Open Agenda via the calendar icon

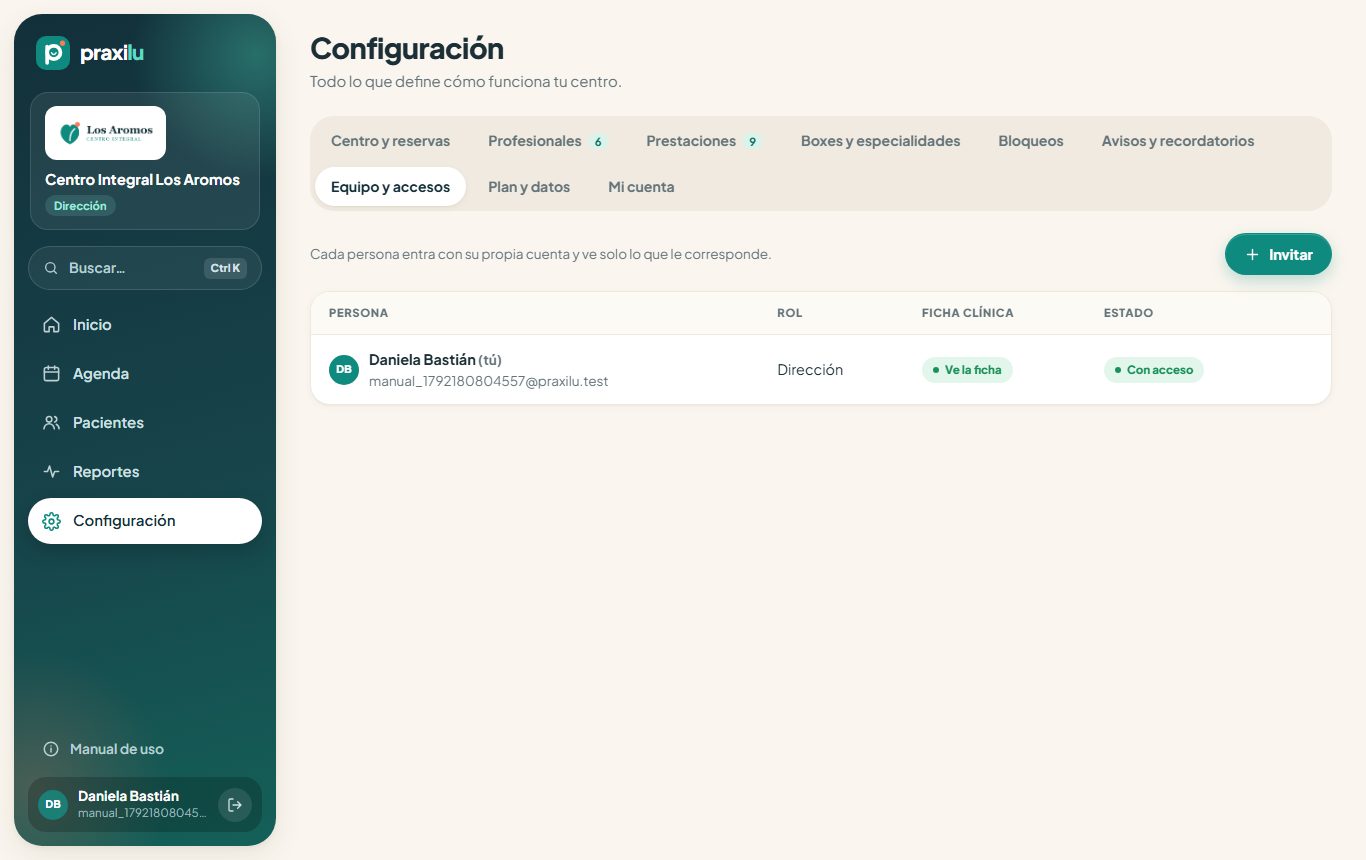point(52,374)
